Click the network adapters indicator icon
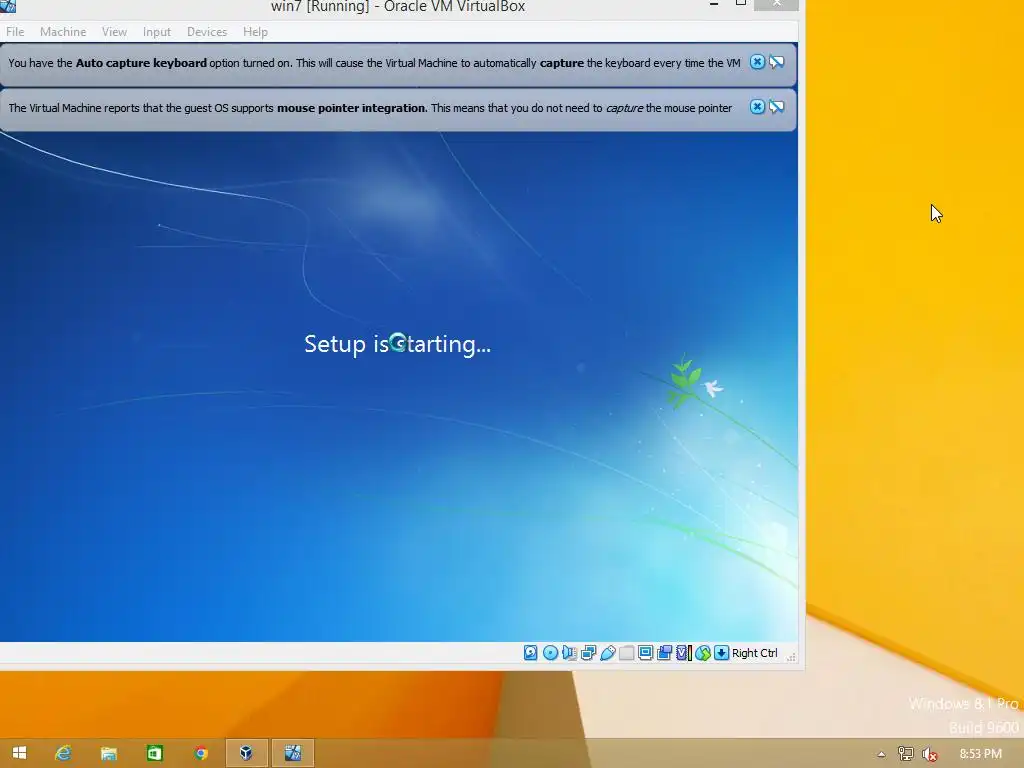Viewport: 1024px width, 768px height. tap(588, 652)
